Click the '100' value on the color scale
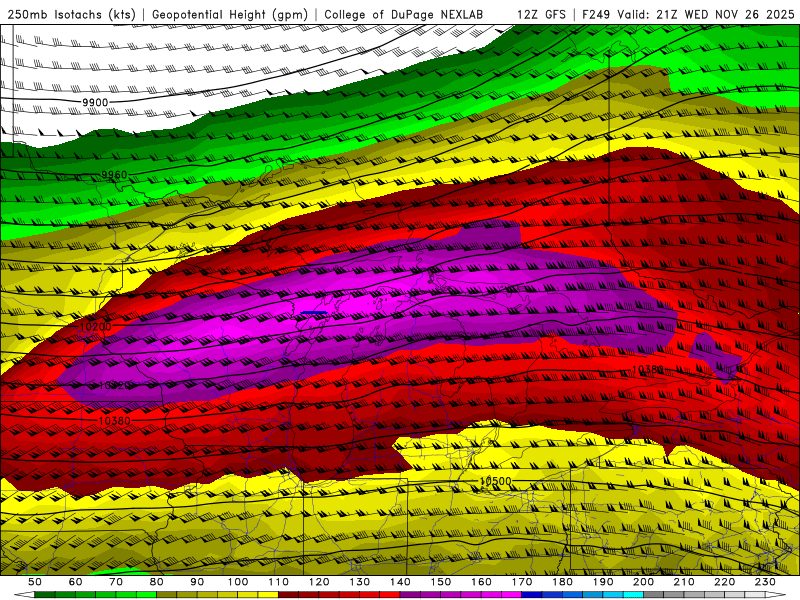This screenshot has height=600, width=800. tap(238, 582)
